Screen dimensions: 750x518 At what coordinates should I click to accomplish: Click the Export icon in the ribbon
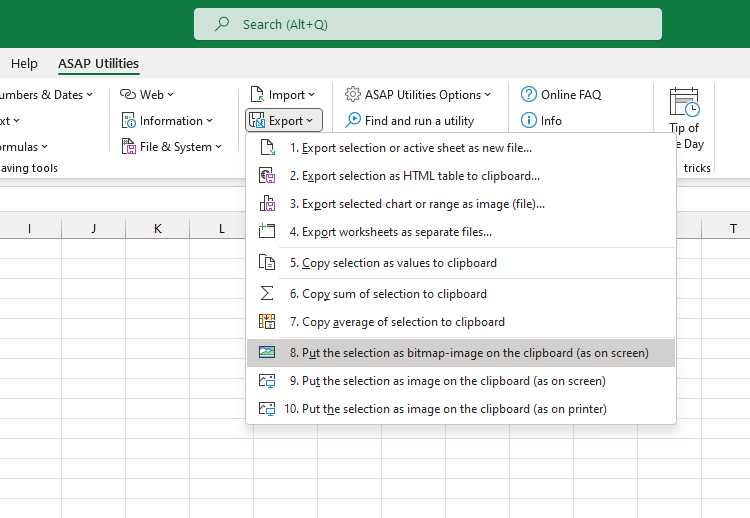click(257, 120)
